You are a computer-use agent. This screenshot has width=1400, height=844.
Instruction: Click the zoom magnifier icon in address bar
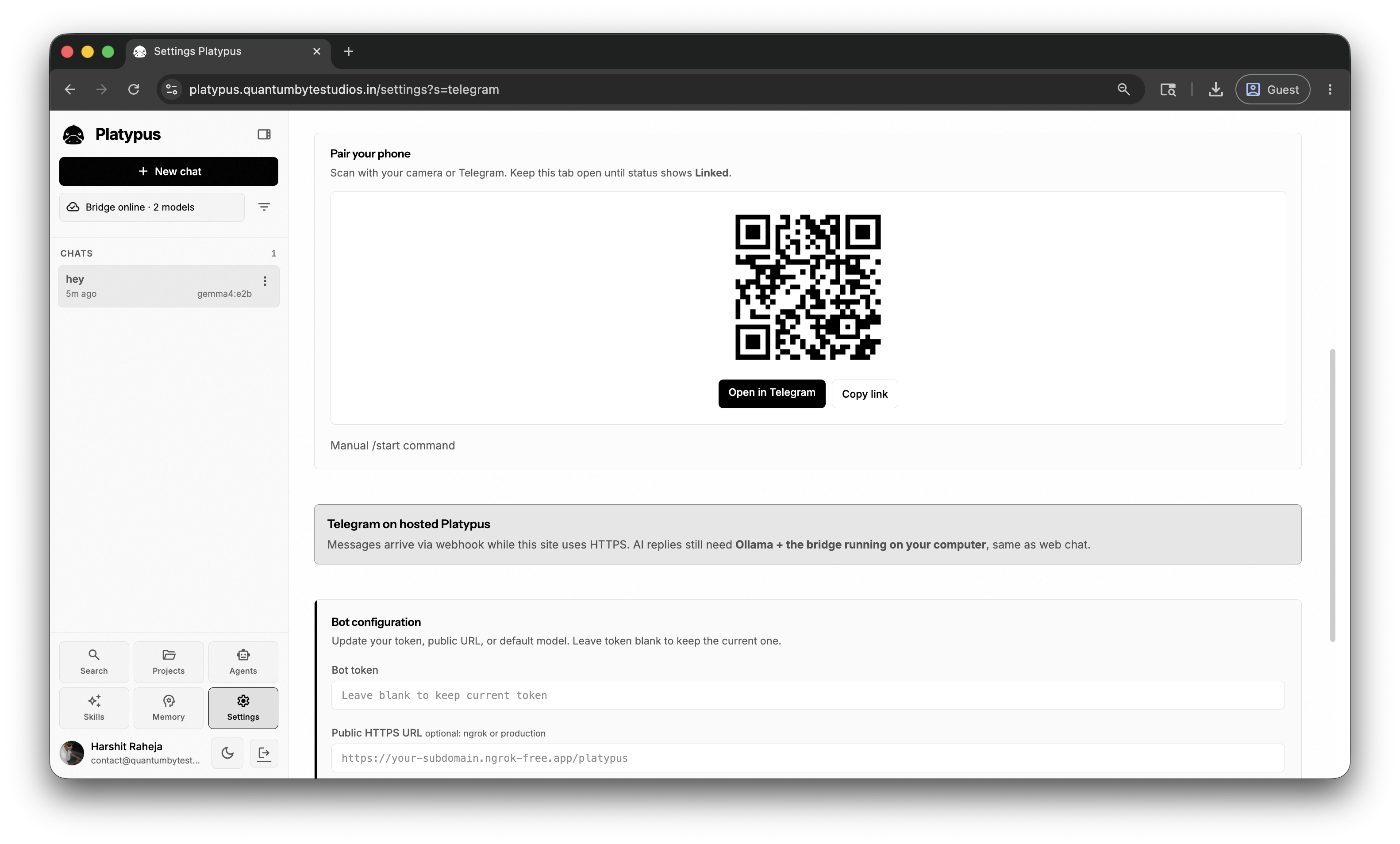click(1123, 89)
